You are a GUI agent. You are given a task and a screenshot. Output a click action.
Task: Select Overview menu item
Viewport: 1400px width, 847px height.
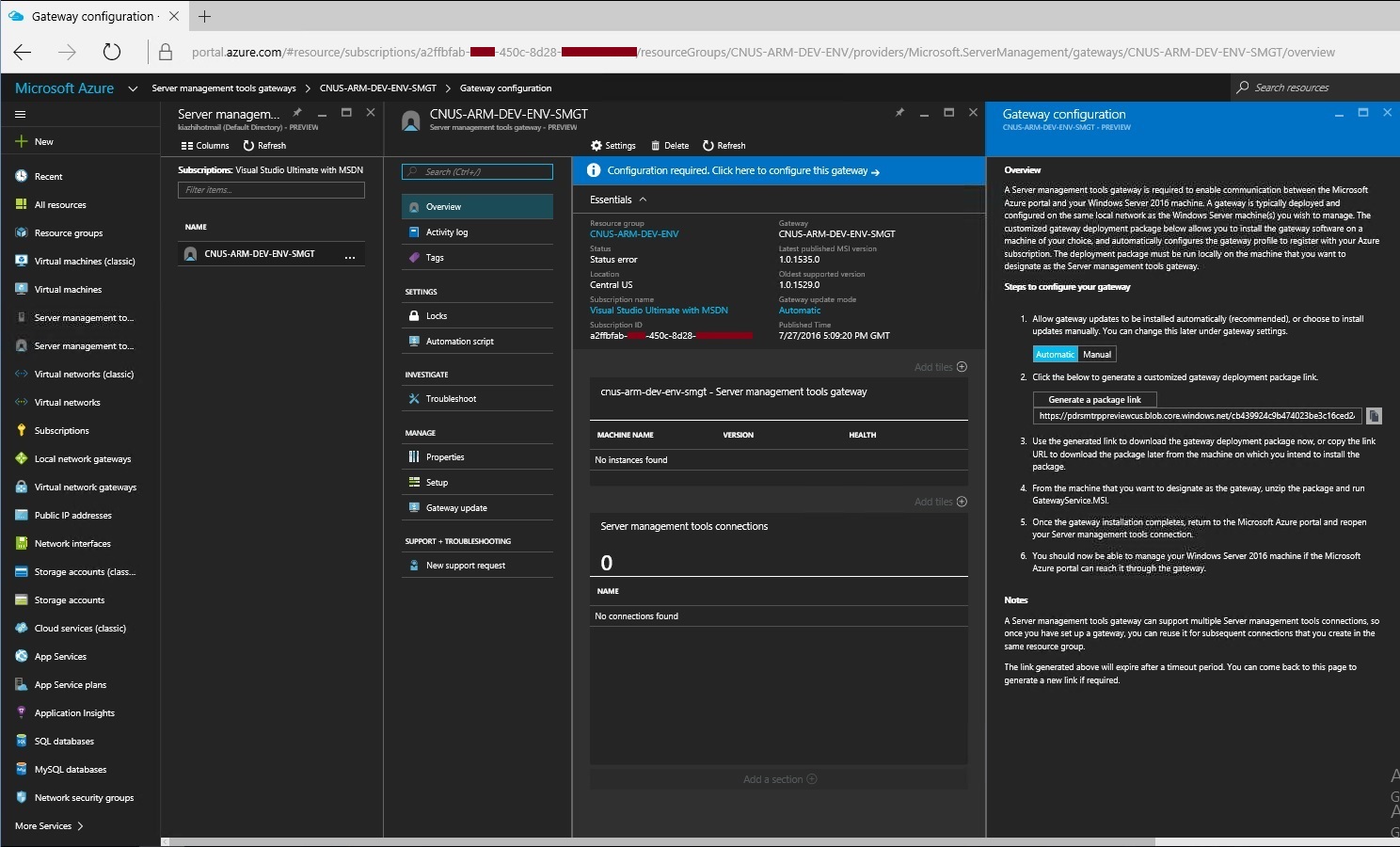477,207
